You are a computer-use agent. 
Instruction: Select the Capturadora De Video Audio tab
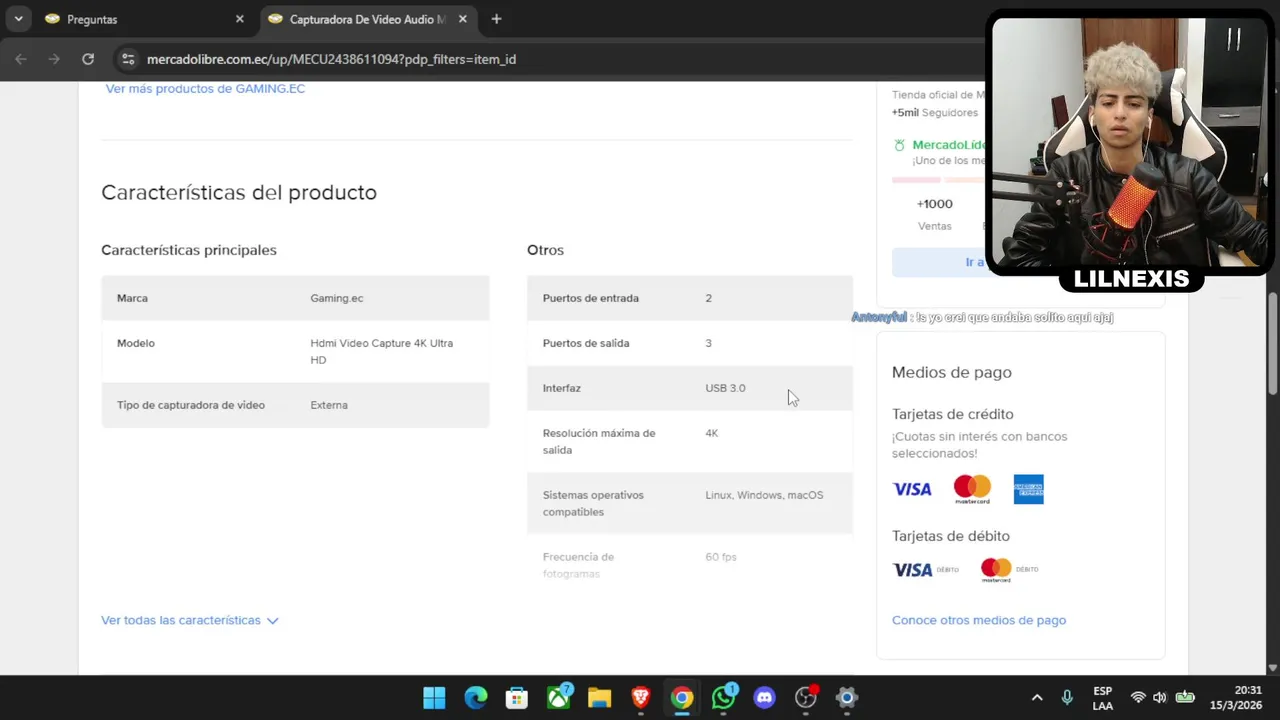[x=368, y=19]
